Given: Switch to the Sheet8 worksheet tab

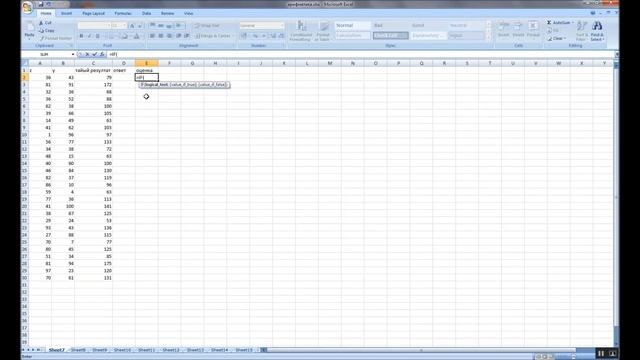Looking at the screenshot, I should [x=78, y=350].
